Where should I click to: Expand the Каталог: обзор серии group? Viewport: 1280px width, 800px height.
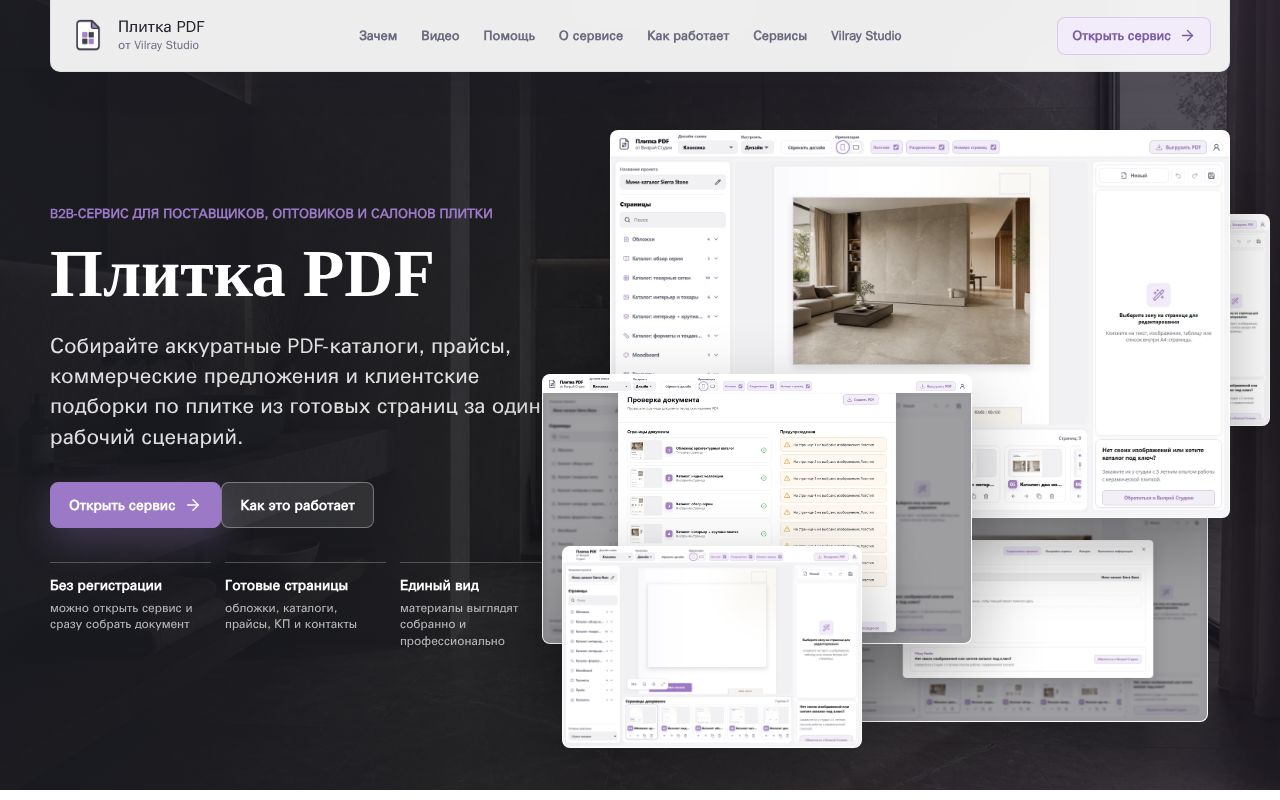point(716,258)
